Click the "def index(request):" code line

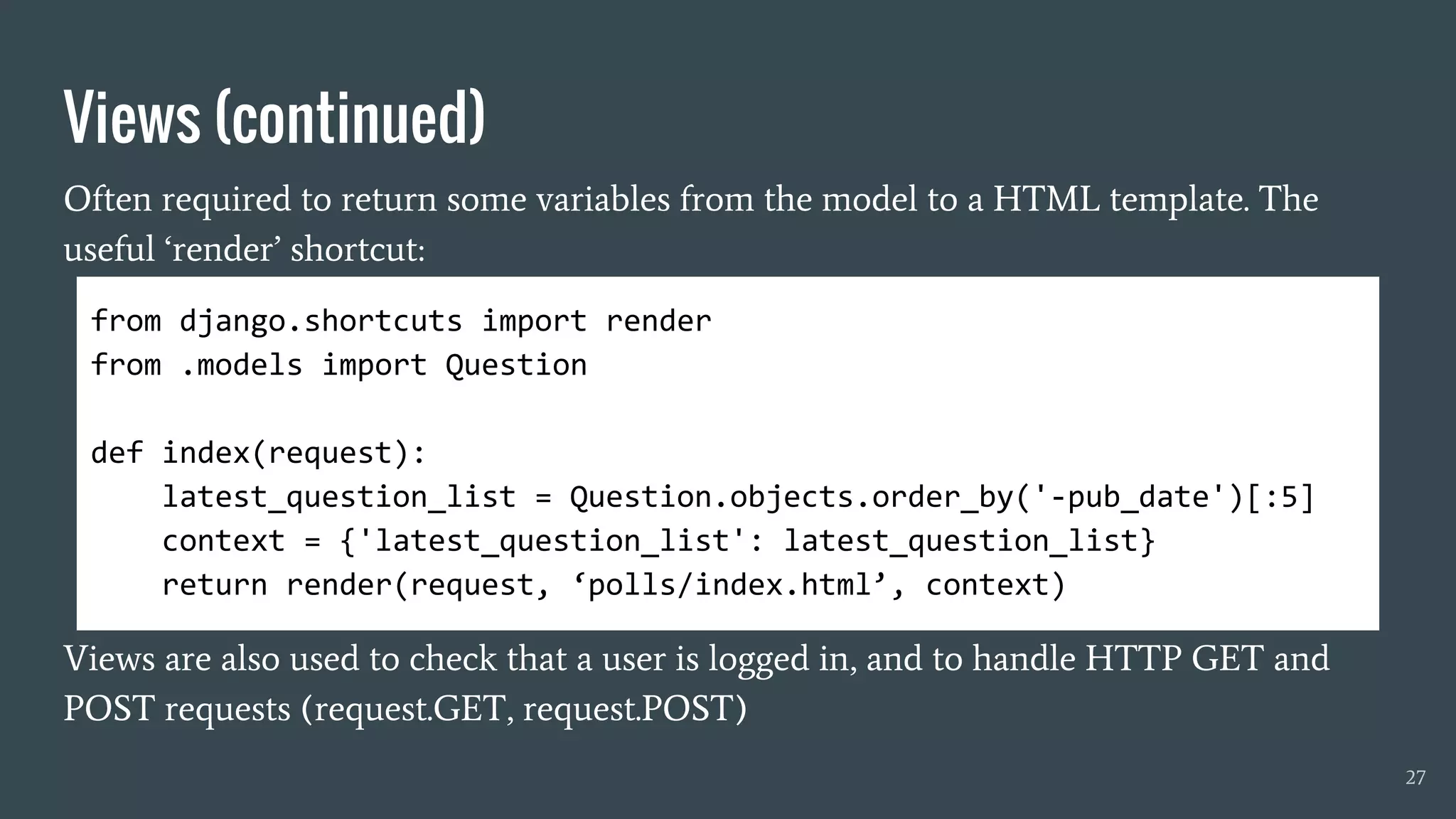(x=258, y=453)
